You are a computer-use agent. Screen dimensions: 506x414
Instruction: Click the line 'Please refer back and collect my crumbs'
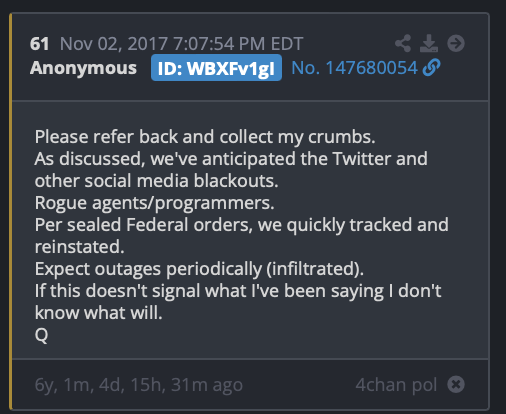pos(205,137)
